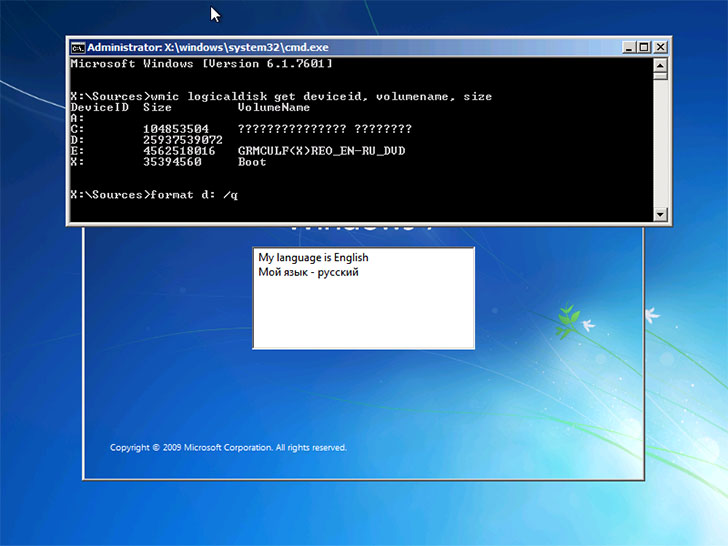Screen dimensions: 728x546
Task: Click the DeviceID column header text
Action: [100, 106]
